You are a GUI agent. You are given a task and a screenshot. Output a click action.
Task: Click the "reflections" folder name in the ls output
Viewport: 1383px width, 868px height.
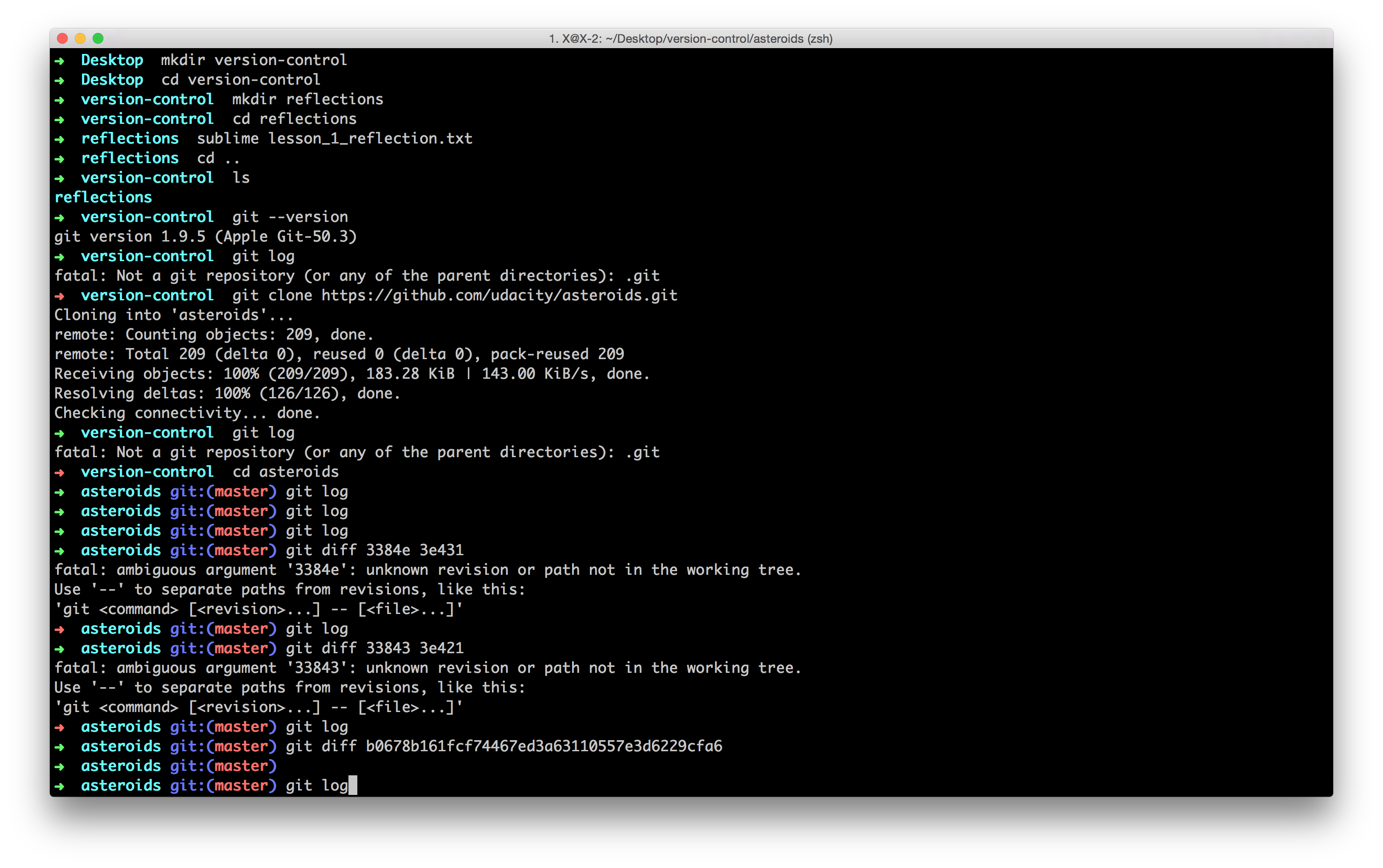click(103, 197)
